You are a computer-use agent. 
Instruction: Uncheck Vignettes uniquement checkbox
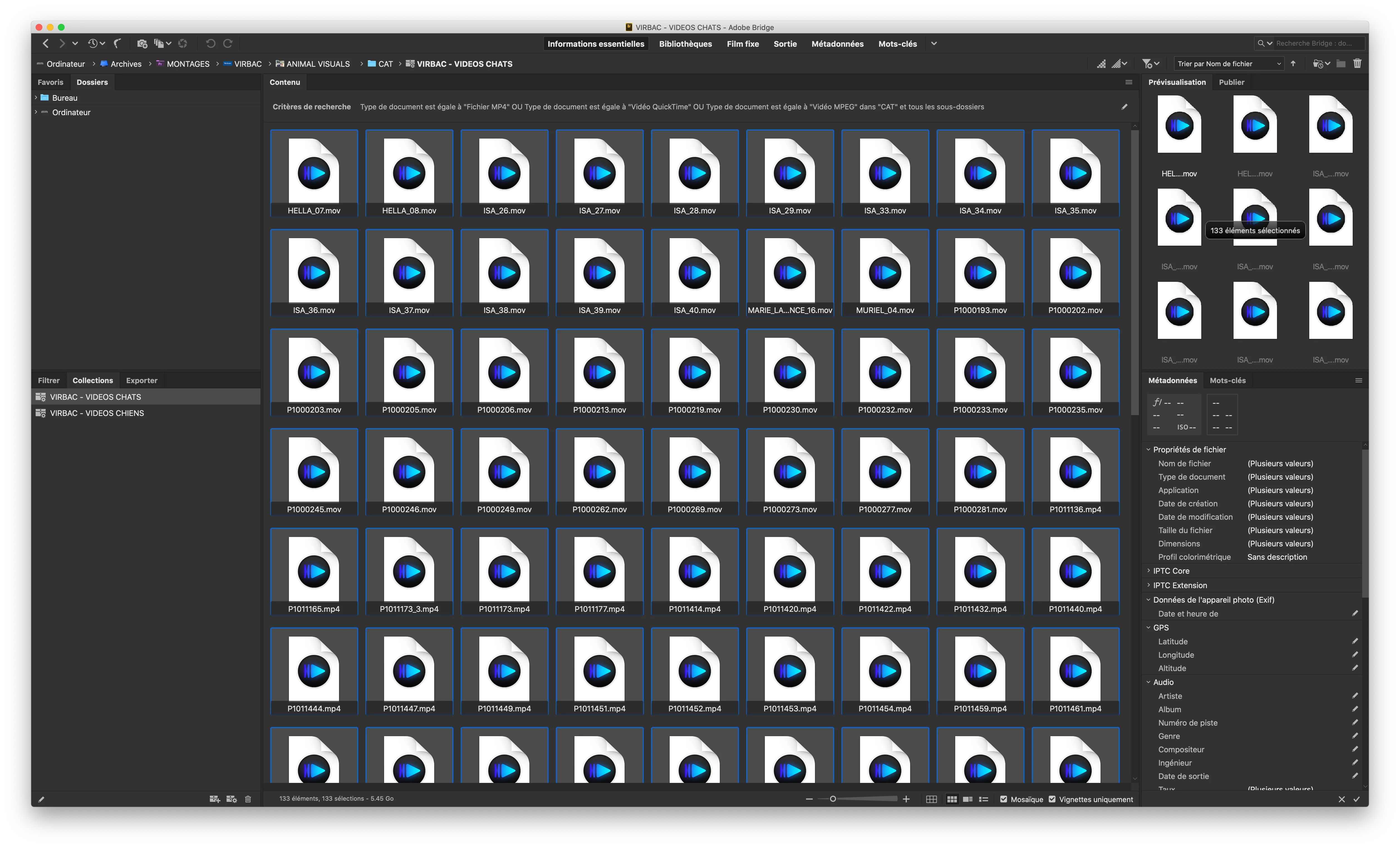[1052, 799]
